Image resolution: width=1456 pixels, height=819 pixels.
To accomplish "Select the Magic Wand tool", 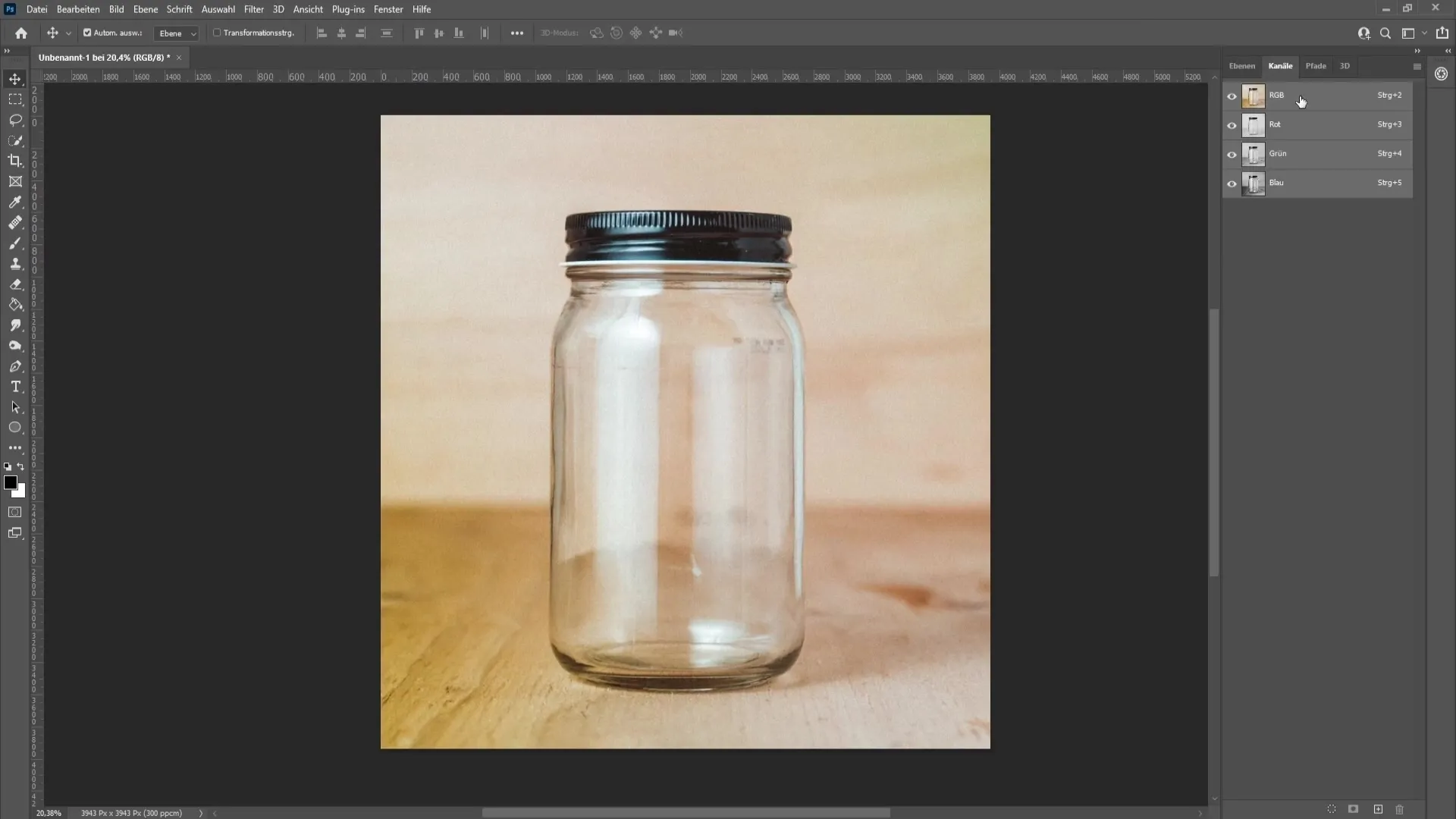I will [x=15, y=140].
